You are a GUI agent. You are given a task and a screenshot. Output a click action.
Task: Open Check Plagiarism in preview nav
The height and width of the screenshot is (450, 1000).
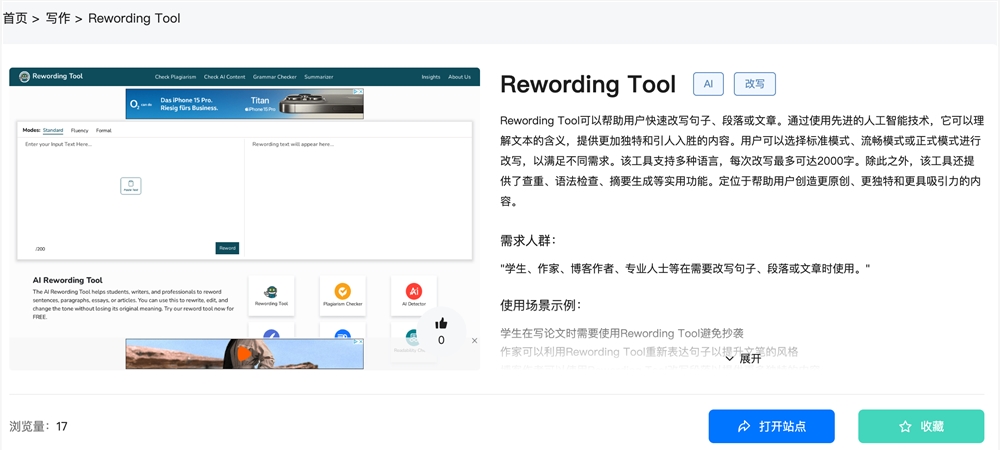(175, 77)
